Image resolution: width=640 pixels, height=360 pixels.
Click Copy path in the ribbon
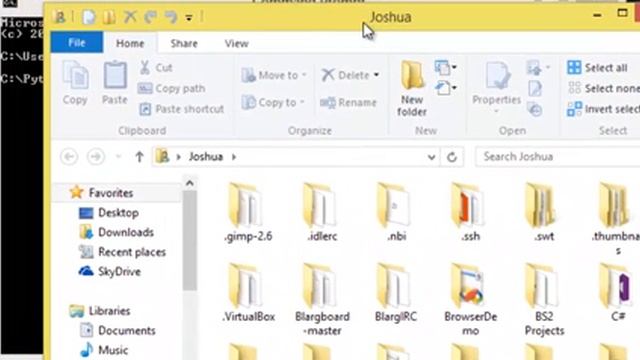(171, 88)
